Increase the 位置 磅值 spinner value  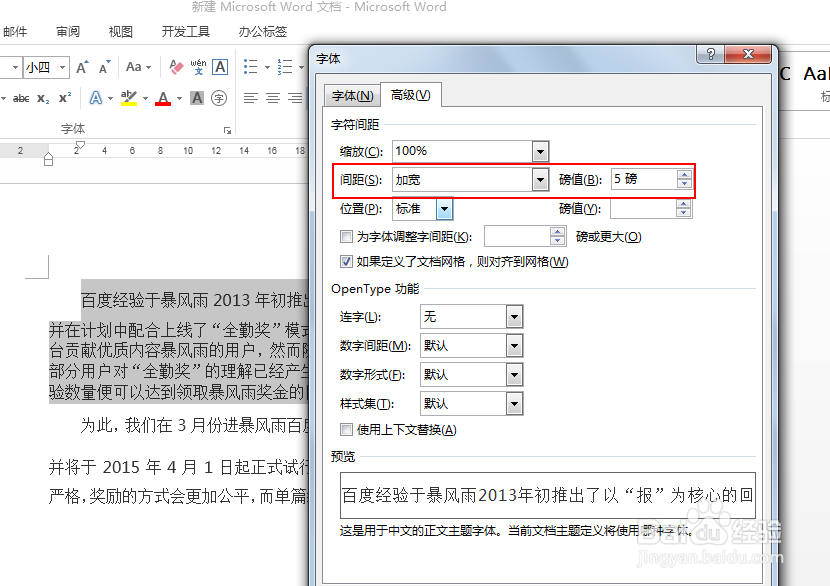click(x=683, y=204)
